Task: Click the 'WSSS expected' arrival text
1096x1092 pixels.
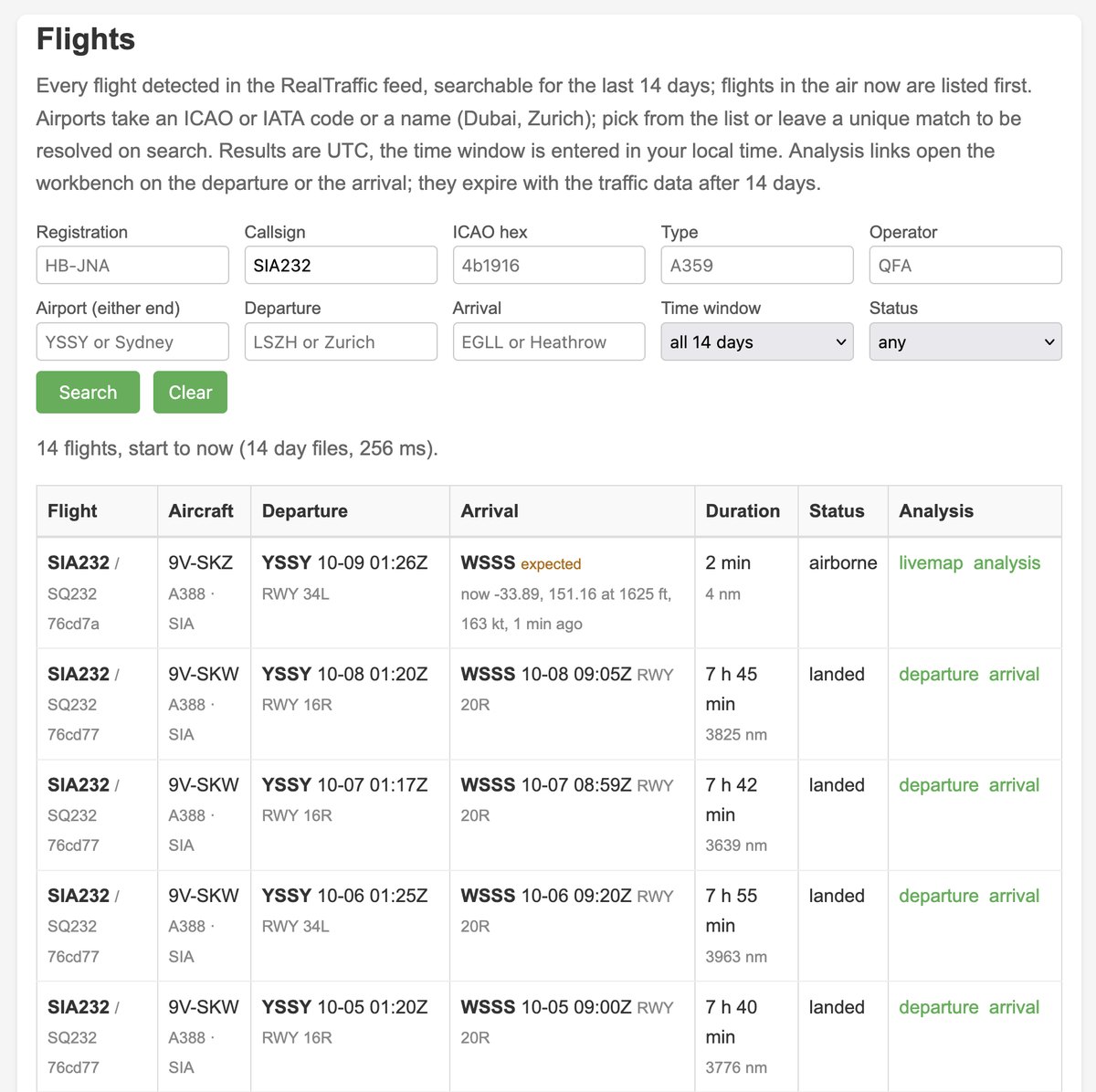Action: (x=521, y=563)
